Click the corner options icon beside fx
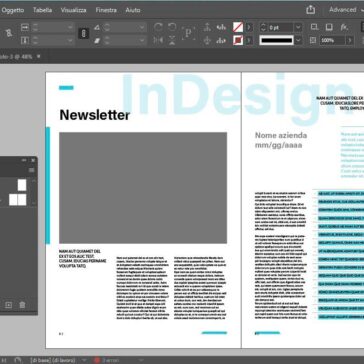Screen dimensions: 364x364 329,27
